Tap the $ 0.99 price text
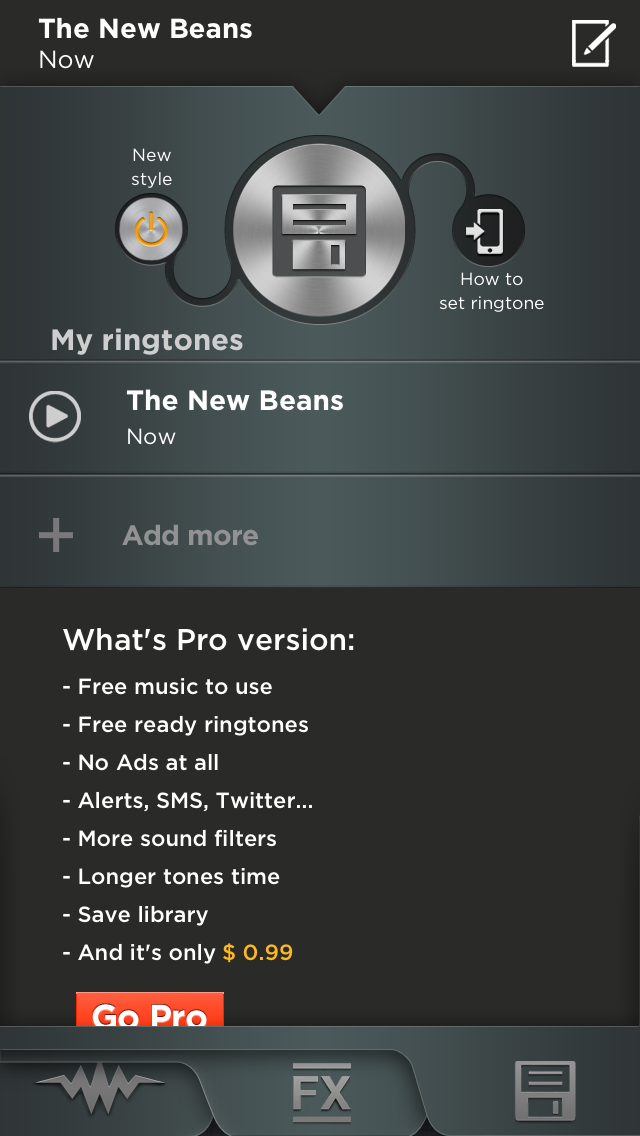The width and height of the screenshot is (640, 1136). pos(258,953)
